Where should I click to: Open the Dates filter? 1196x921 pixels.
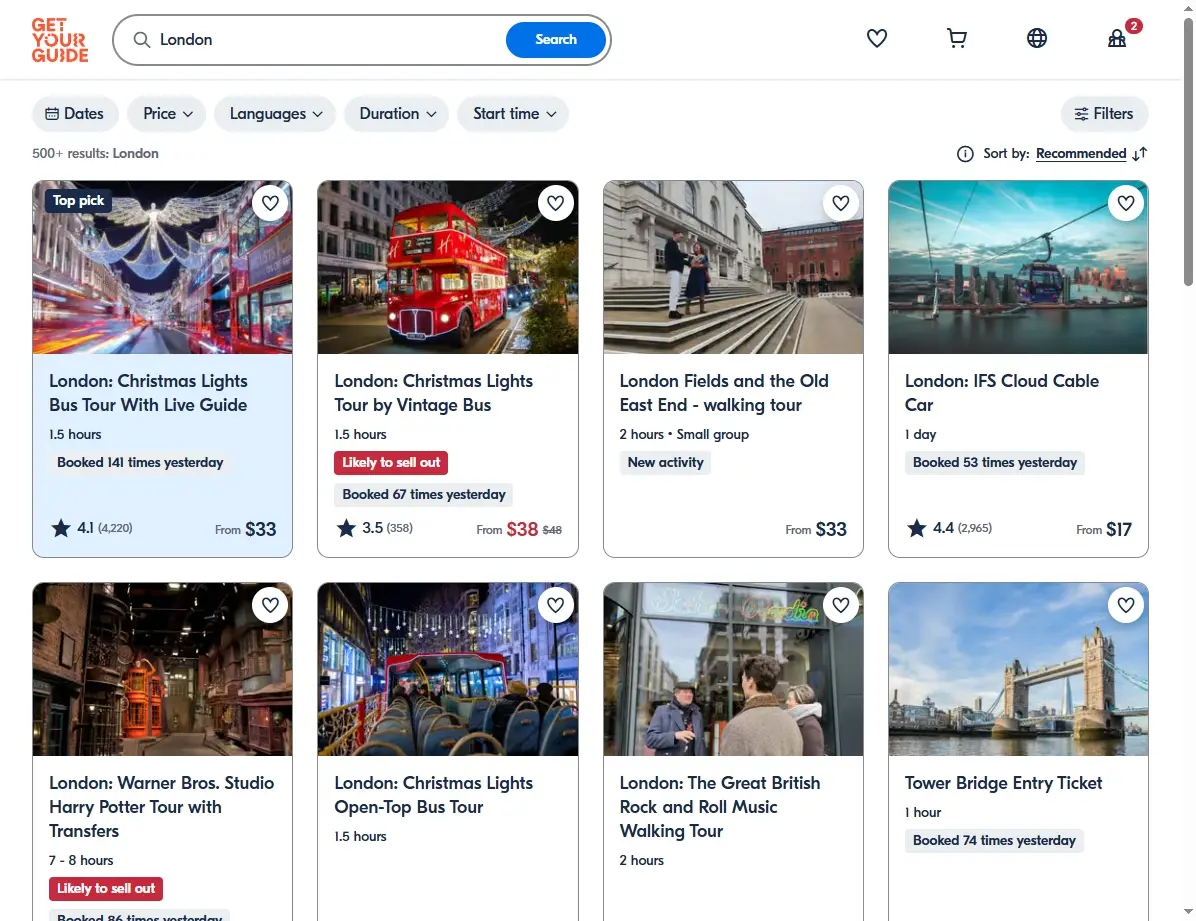75,114
